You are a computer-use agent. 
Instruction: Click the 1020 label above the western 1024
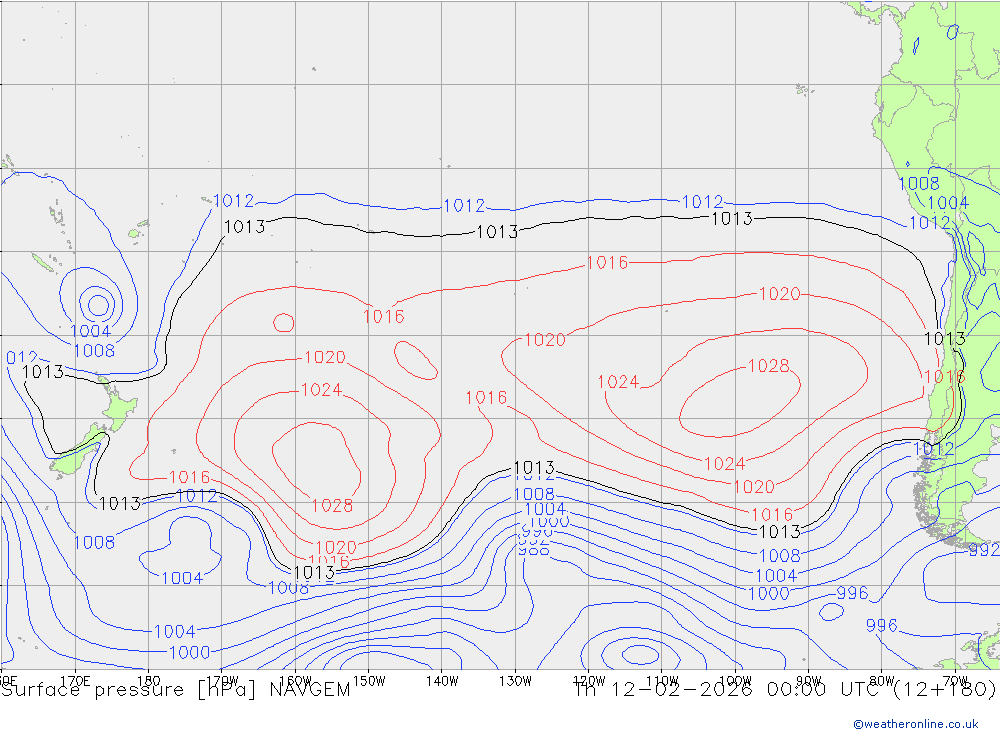click(x=325, y=357)
